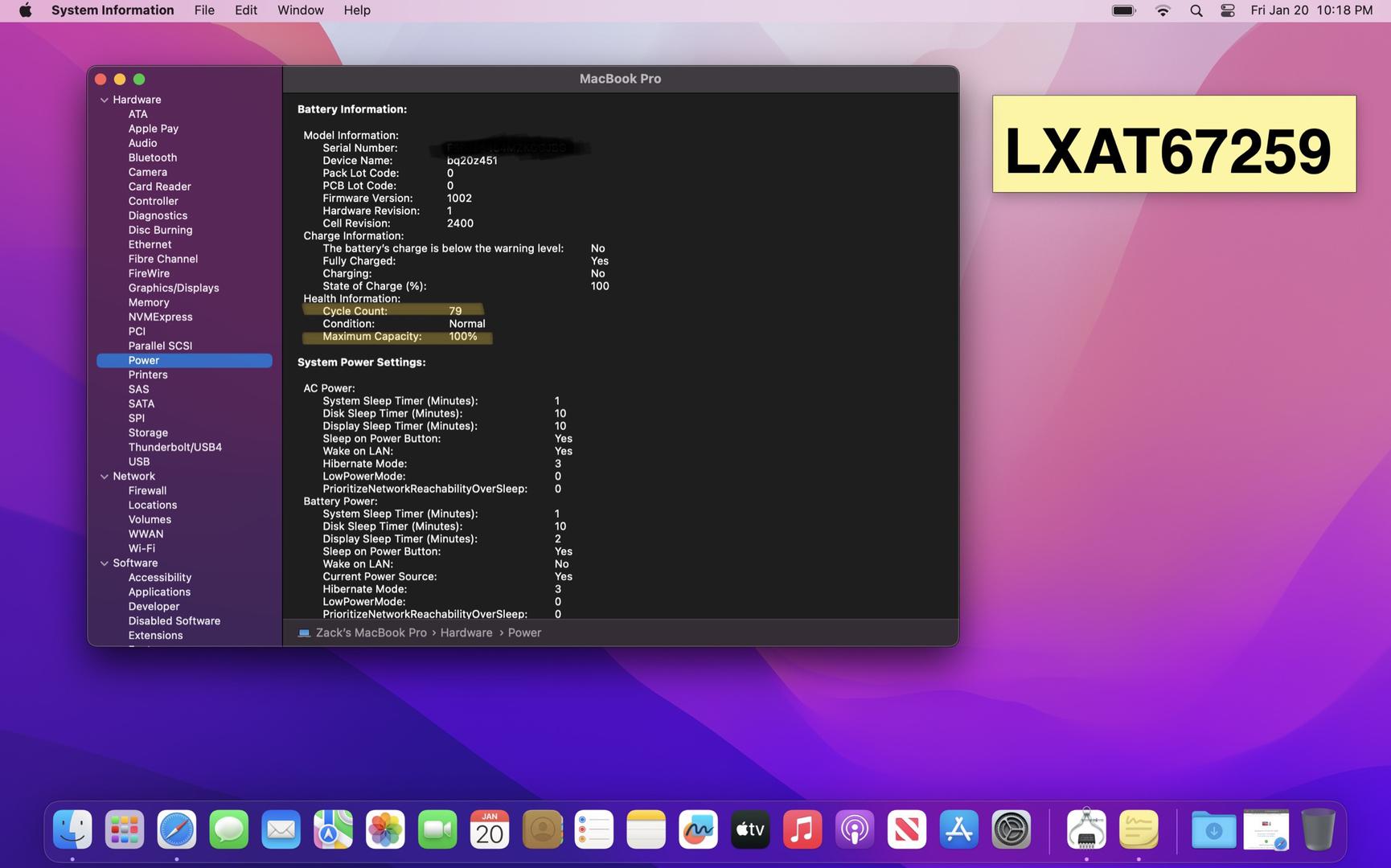1391x868 pixels.
Task: Open Messages app in Dock
Action: [x=229, y=829]
